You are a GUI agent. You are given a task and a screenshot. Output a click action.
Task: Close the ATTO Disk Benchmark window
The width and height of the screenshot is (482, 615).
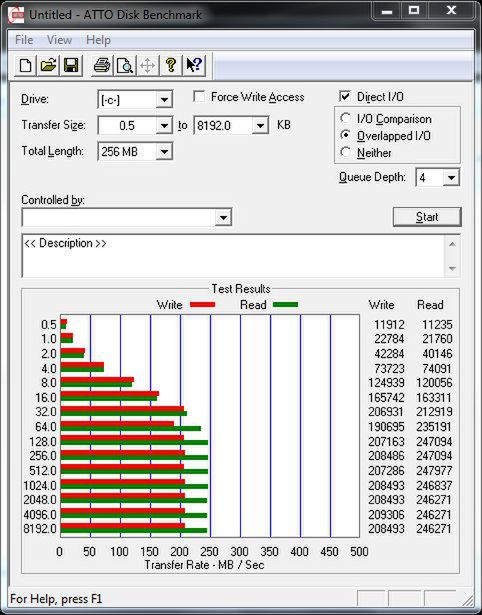click(451, 11)
